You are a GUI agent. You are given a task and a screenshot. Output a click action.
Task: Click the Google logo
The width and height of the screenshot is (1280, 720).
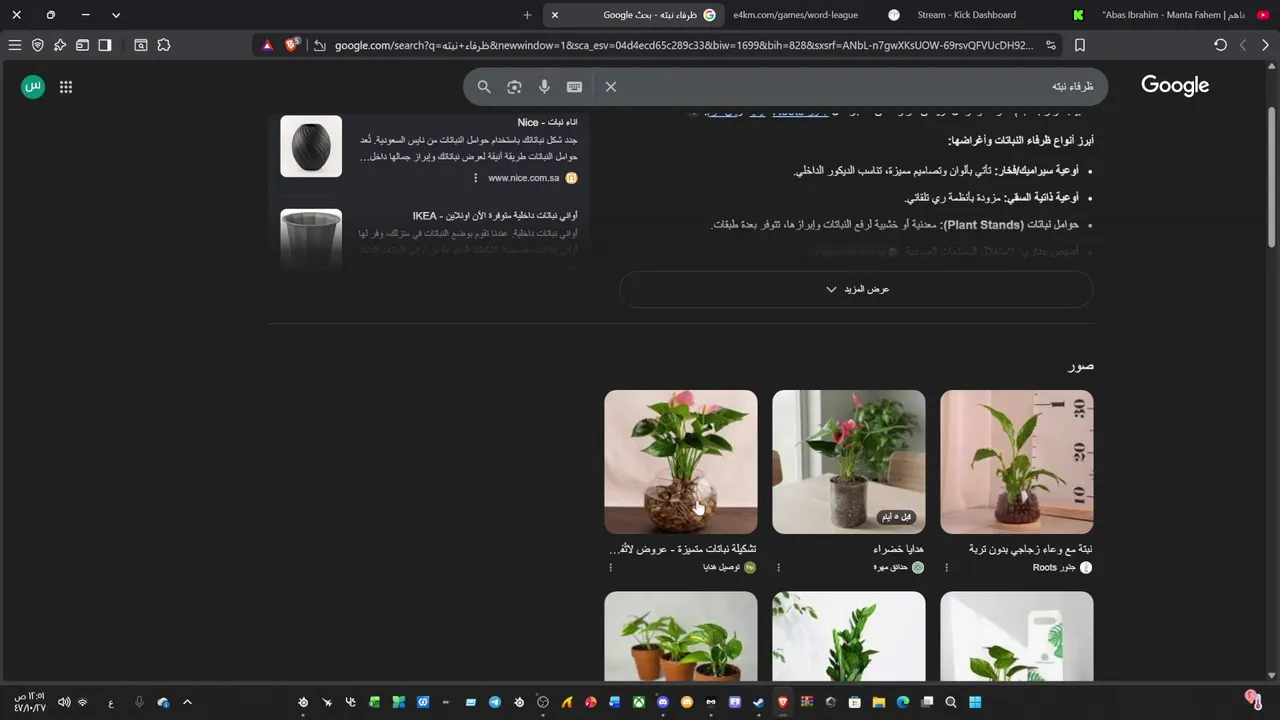(1175, 86)
